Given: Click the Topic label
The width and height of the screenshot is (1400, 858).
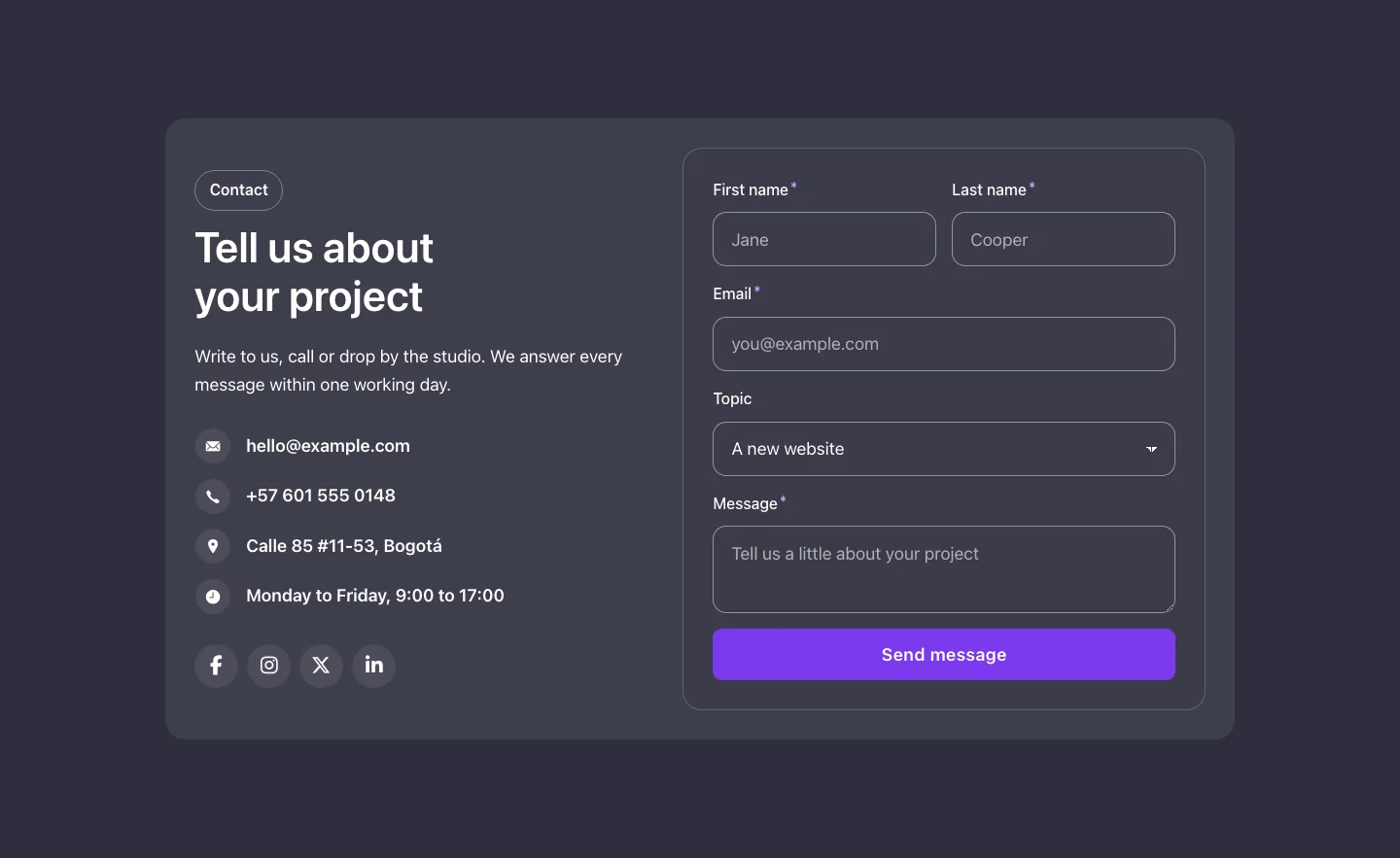Looking at the screenshot, I should coord(732,398).
